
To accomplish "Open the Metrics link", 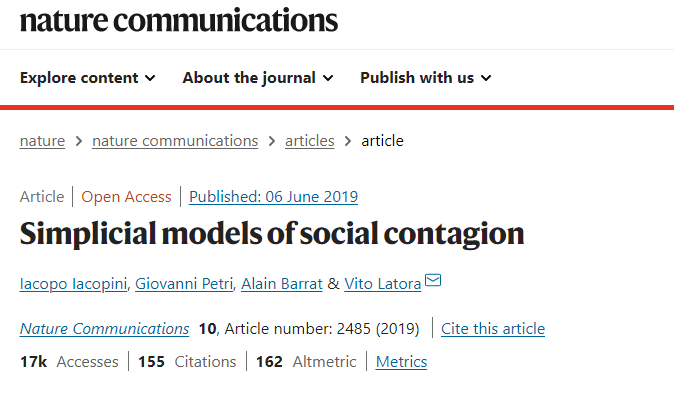I will (x=401, y=362).
